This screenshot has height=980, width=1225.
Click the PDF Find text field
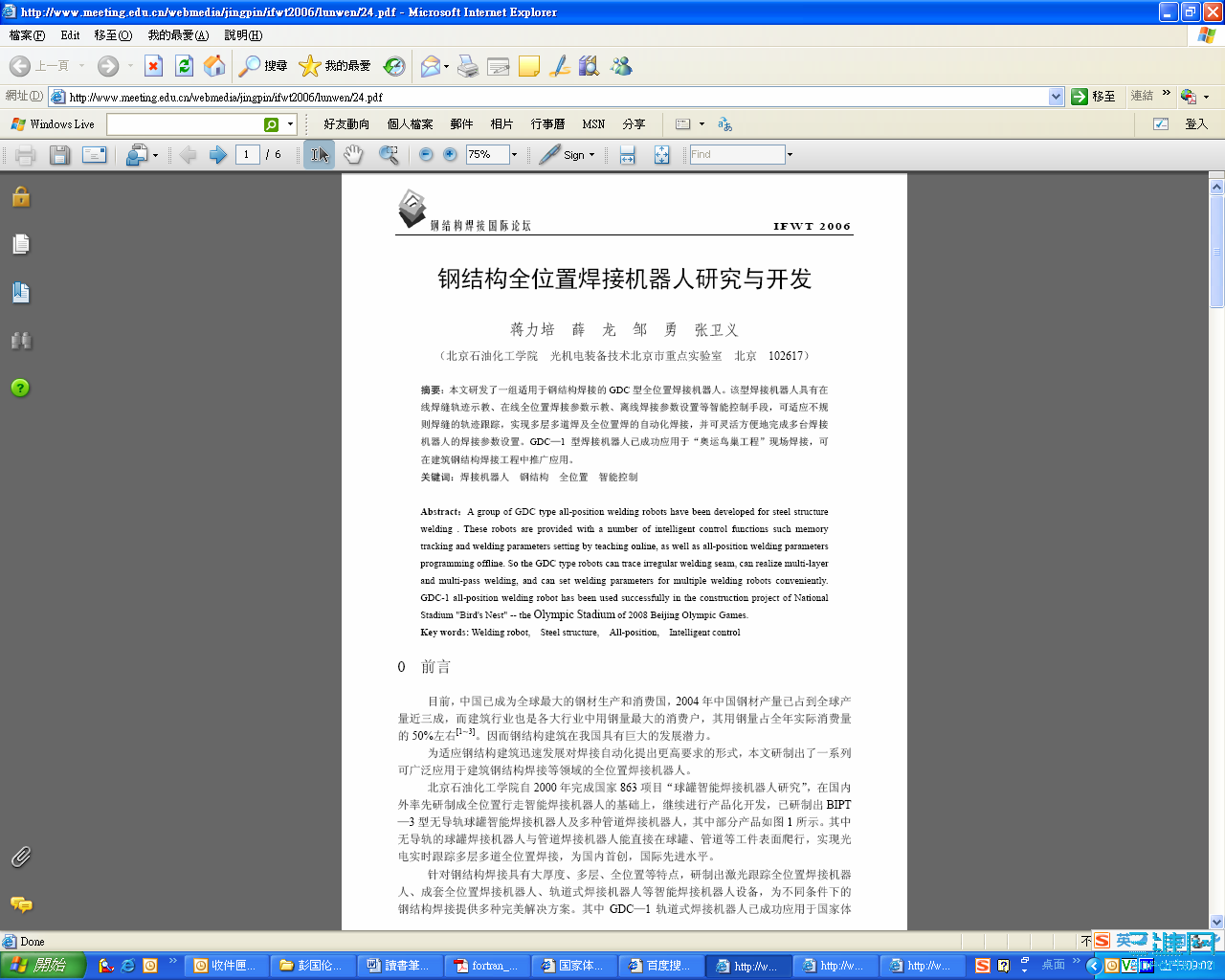pos(737,155)
